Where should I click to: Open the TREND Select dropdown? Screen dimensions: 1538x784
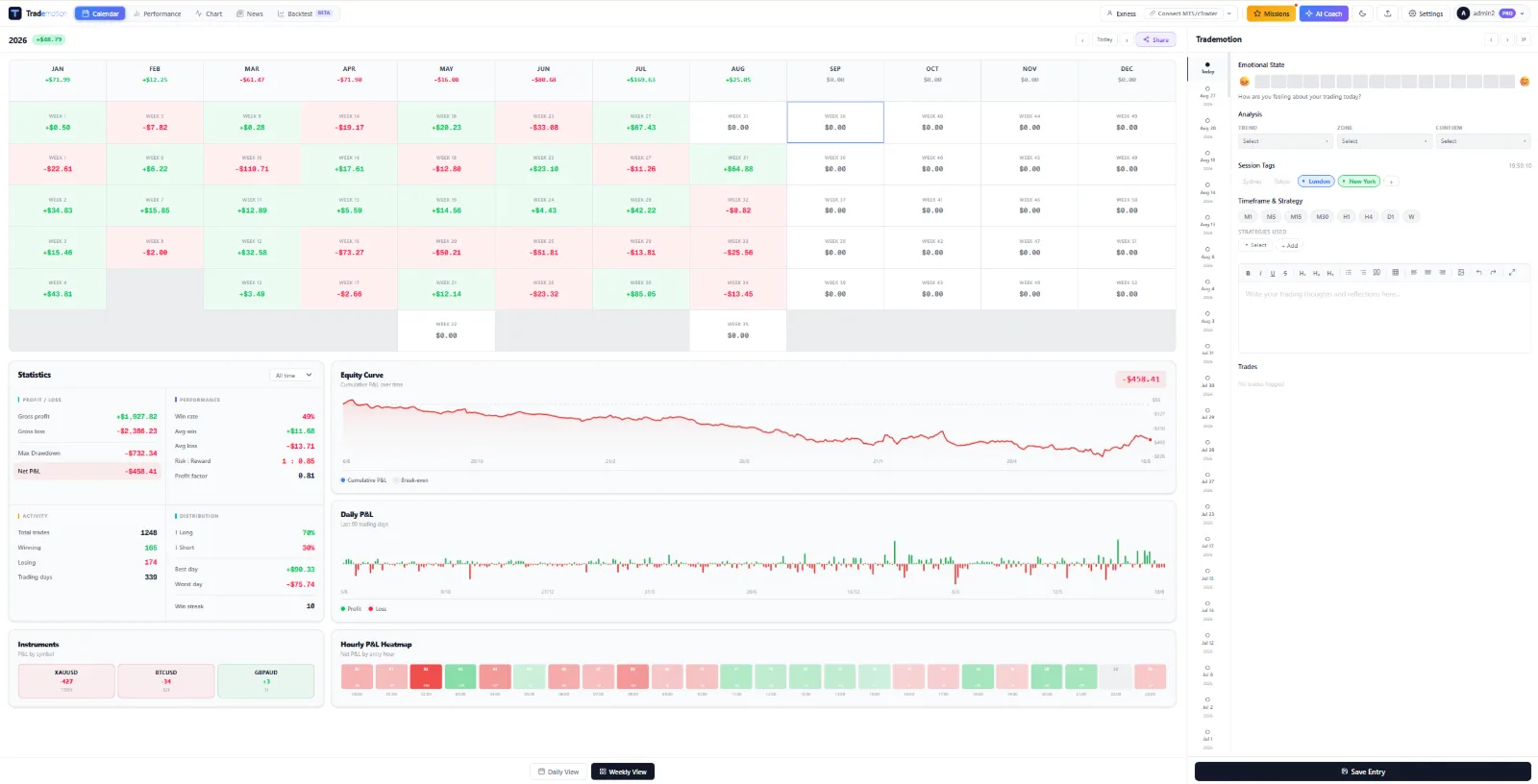[x=1285, y=141]
